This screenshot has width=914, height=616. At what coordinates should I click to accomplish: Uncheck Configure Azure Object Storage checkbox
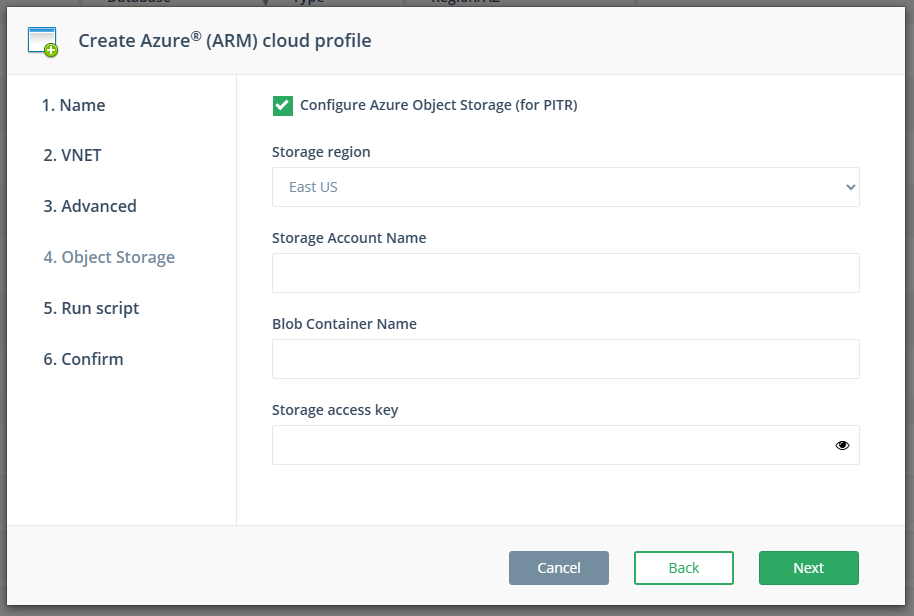pos(283,105)
